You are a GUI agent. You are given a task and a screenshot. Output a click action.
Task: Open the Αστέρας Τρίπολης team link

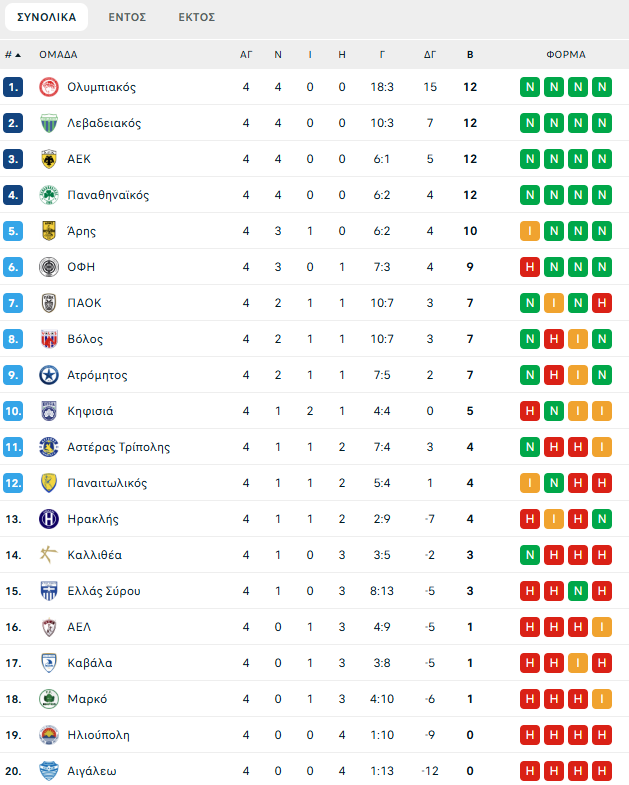118,447
